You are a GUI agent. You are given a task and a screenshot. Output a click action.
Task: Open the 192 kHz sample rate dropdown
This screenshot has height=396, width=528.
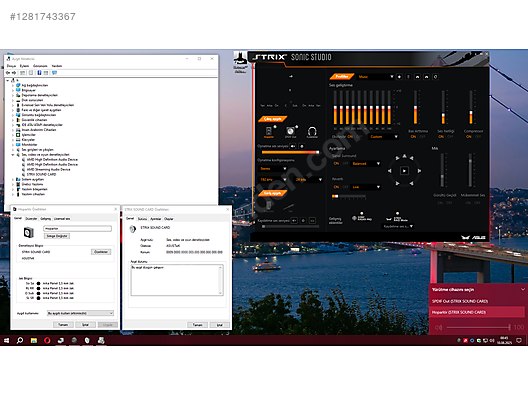273,180
